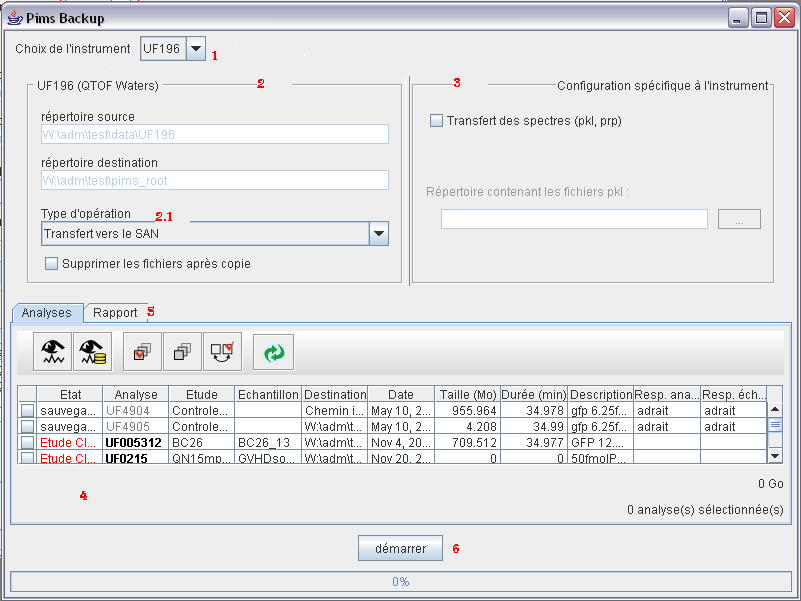801x601 pixels.
Task: Click the 0% progress bar
Action: [400, 581]
